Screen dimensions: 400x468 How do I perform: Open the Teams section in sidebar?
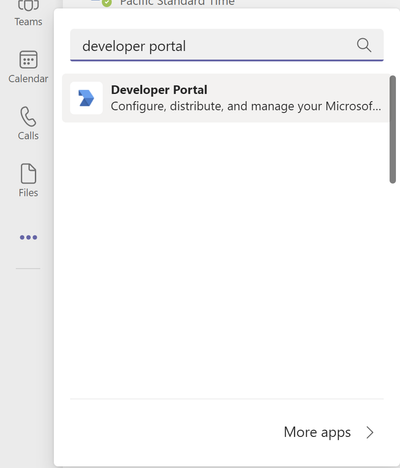point(28,13)
